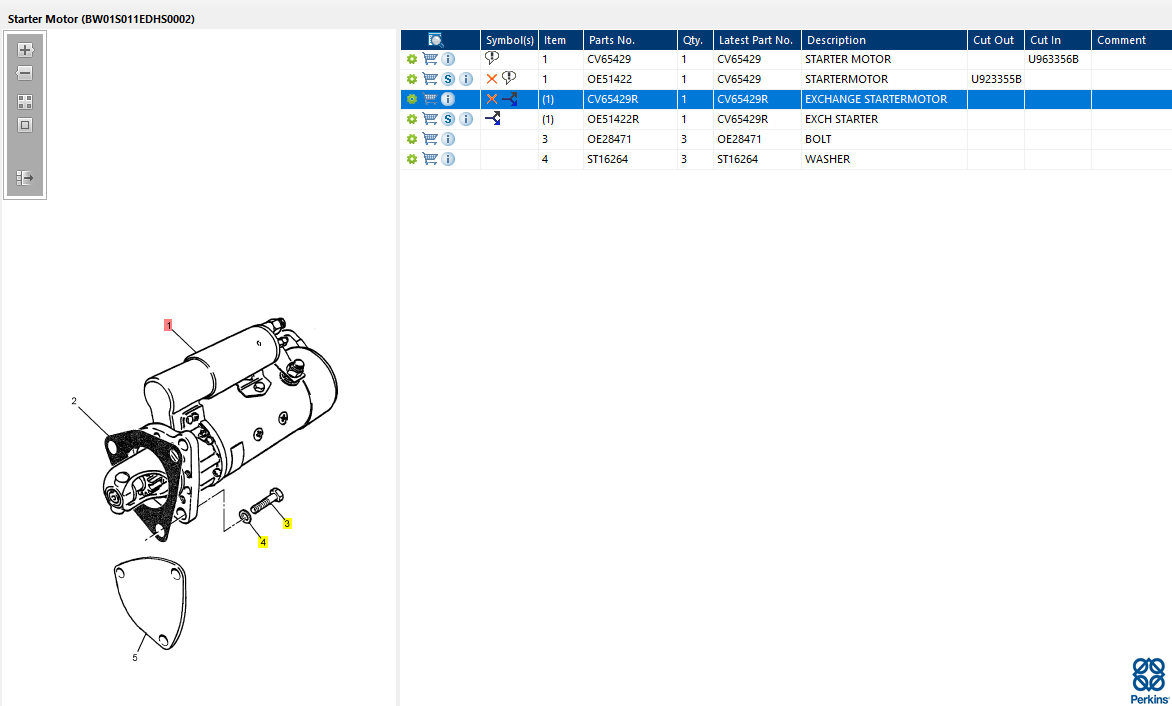Image resolution: width=1172 pixels, height=706 pixels.
Task: Click the S supersession icon for OE51422 STARTERMOTOR
Action: click(448, 79)
